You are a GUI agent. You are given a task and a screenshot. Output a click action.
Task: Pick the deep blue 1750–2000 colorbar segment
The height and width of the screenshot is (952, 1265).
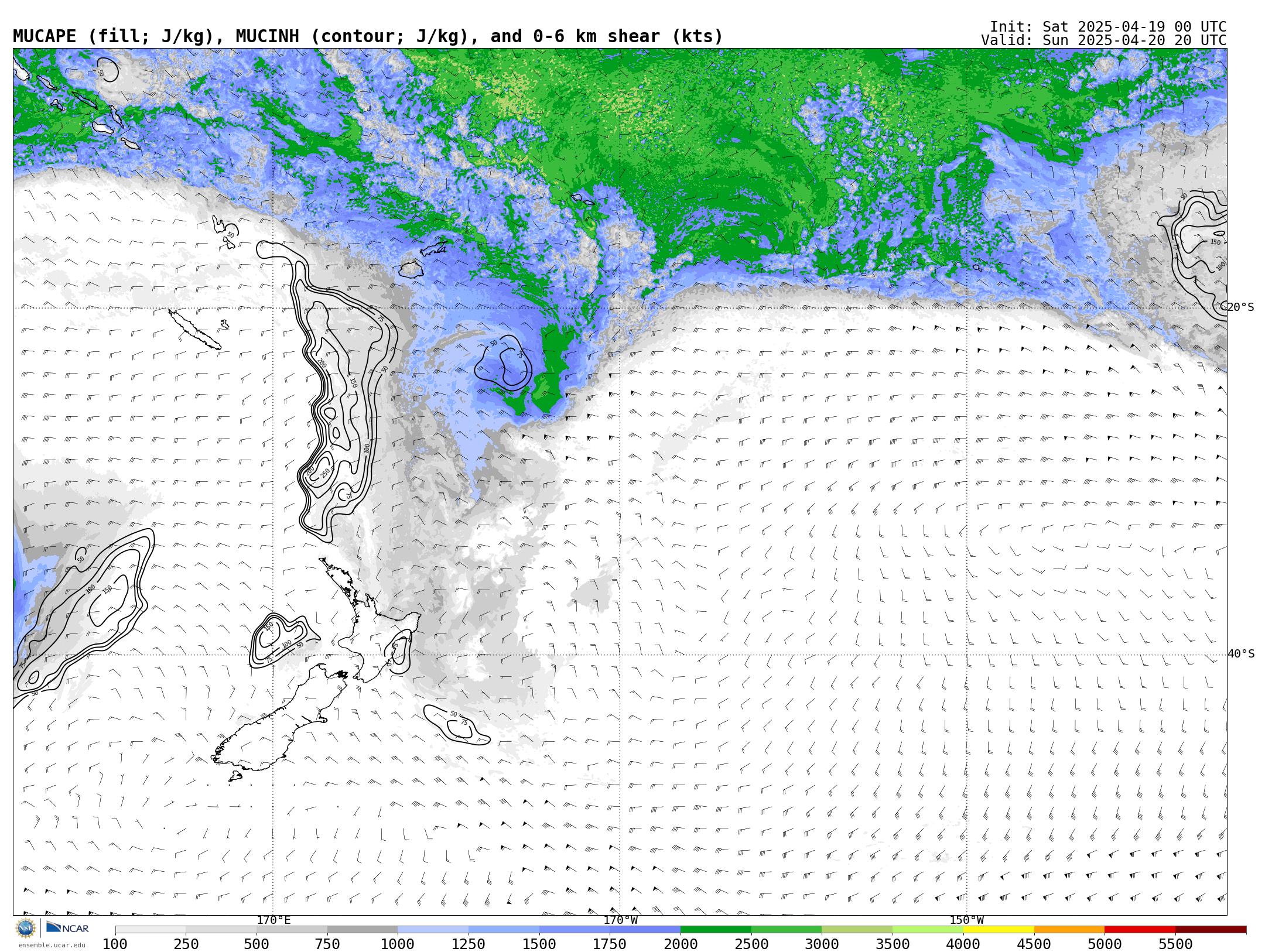click(645, 930)
